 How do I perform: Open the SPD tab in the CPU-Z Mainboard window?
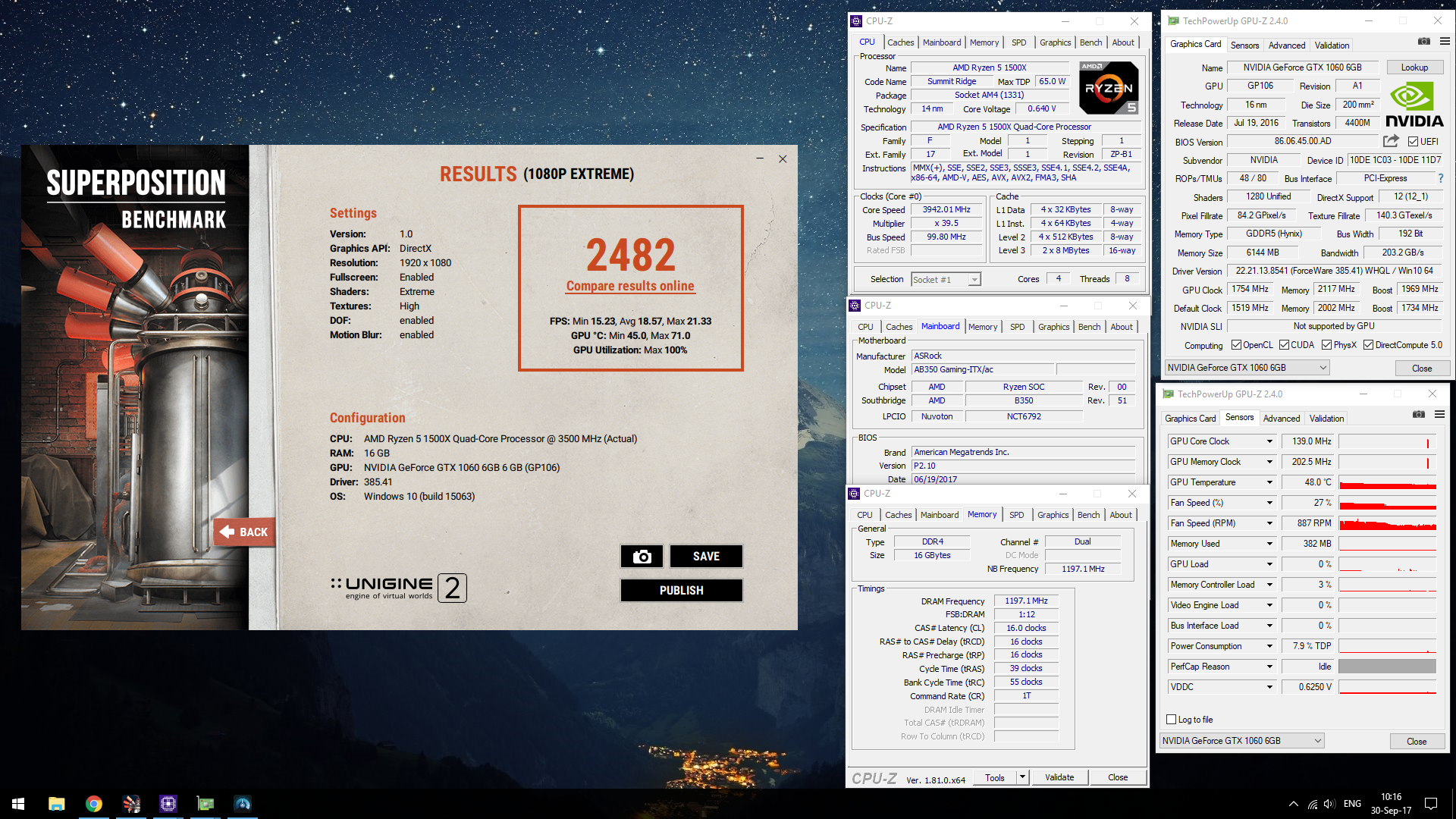click(x=1017, y=327)
